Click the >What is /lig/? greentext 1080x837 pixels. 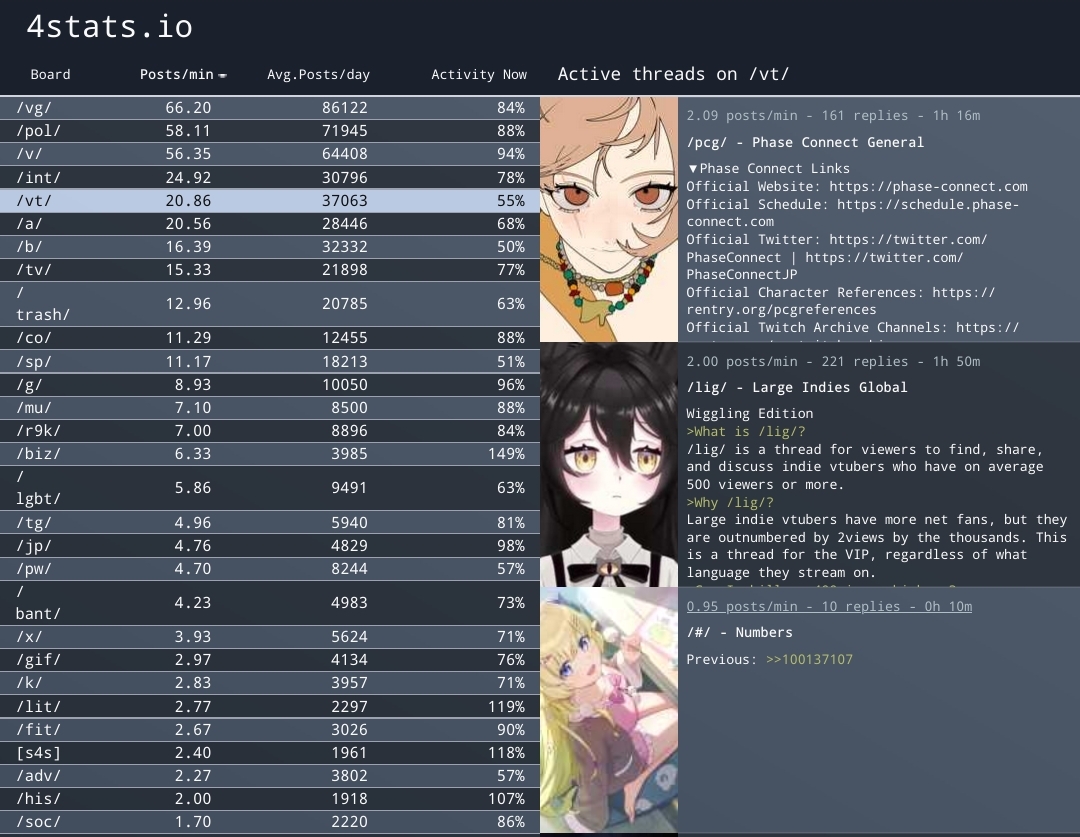coord(746,432)
